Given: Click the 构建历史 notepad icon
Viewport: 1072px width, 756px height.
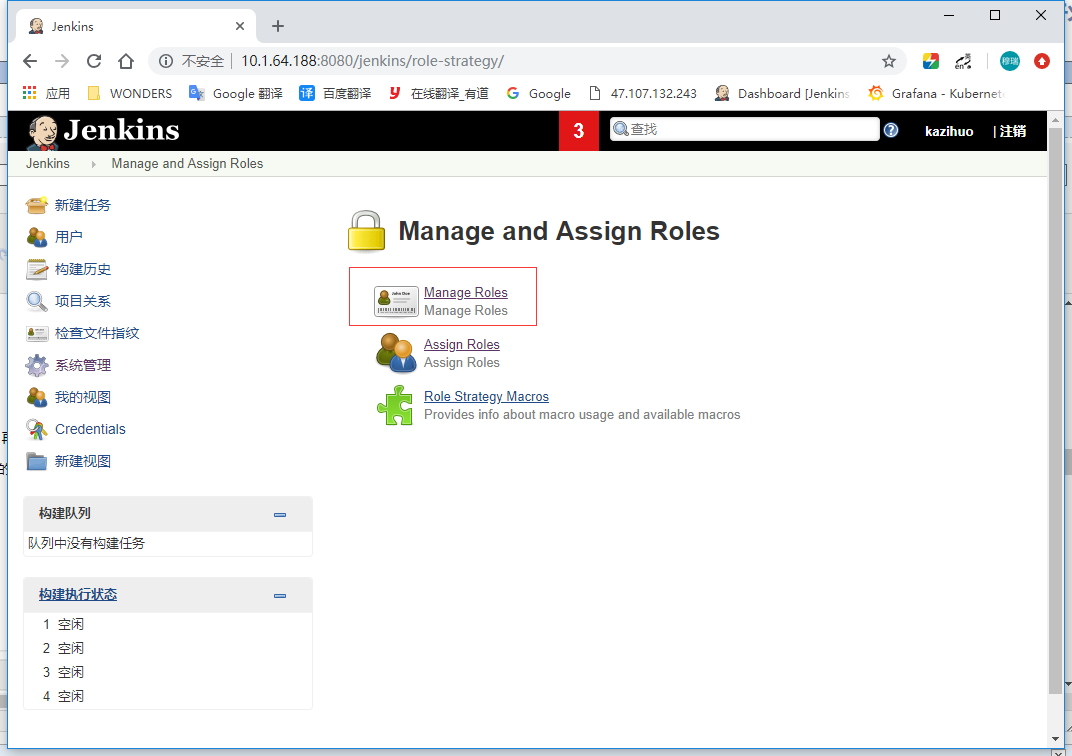Looking at the screenshot, I should [x=37, y=269].
